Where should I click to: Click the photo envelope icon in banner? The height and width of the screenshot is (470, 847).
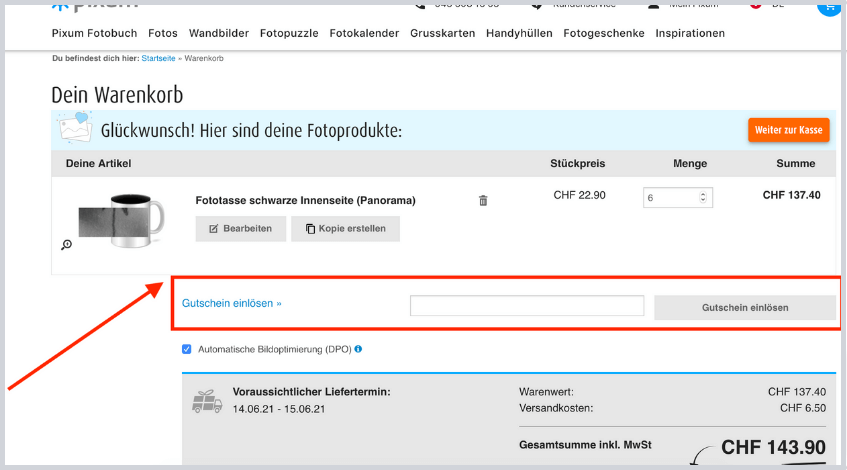tap(75, 127)
